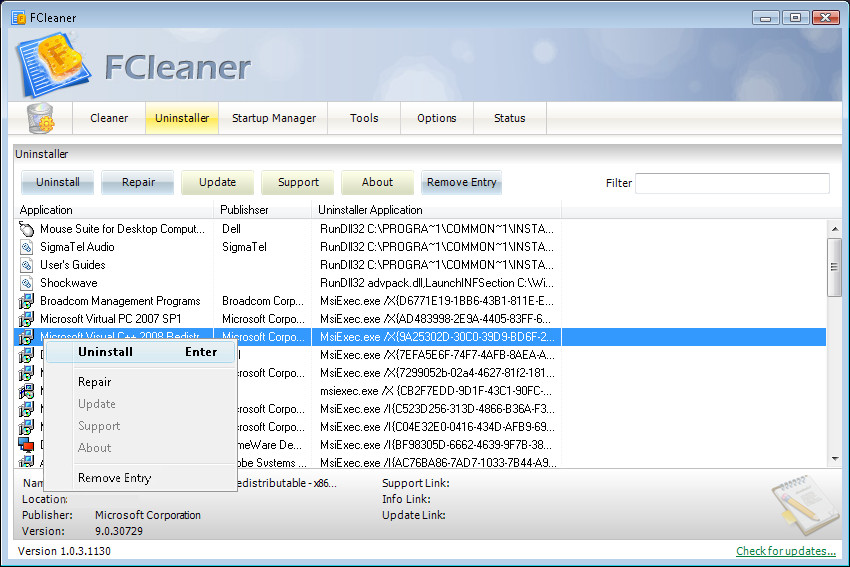850x567 pixels.
Task: Click the Broadcom Corp... publisher cell
Action: 263,301
